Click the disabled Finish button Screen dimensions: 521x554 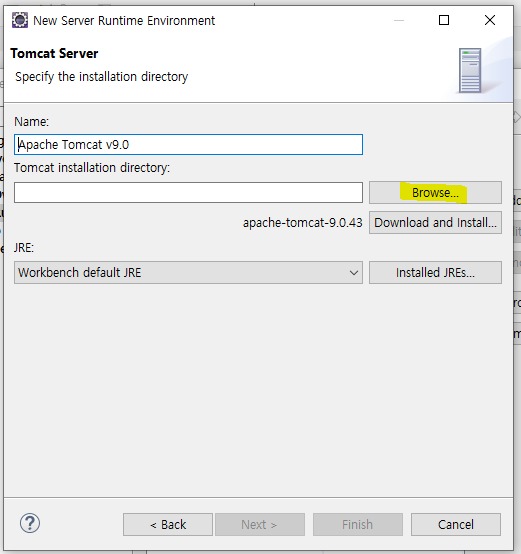pos(357,525)
